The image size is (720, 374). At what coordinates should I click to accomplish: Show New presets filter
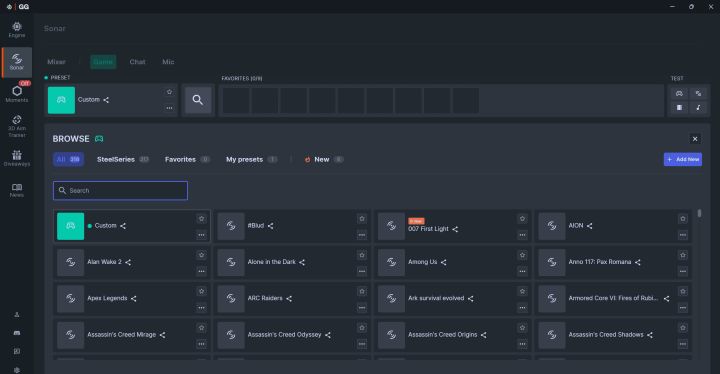point(323,159)
